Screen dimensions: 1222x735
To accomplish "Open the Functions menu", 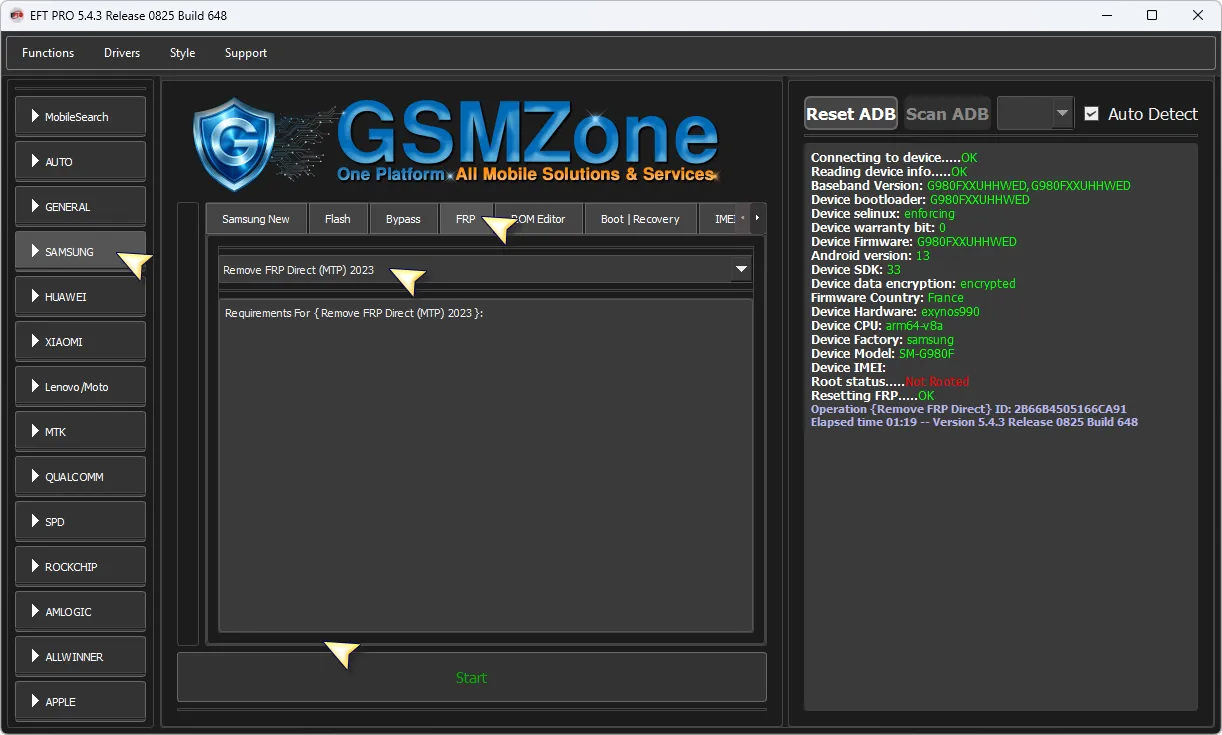I will (48, 53).
